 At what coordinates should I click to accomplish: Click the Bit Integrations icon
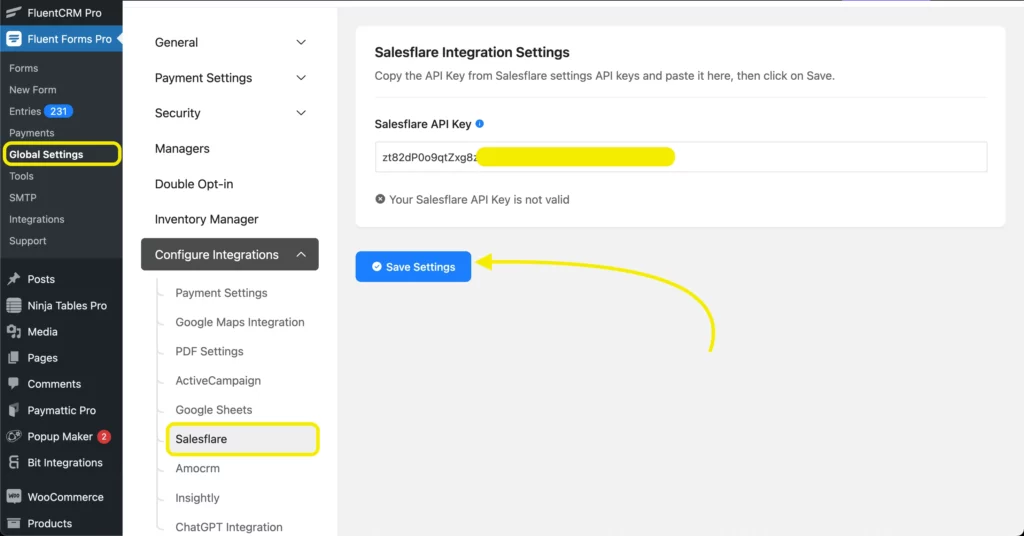pyautogui.click(x=14, y=463)
